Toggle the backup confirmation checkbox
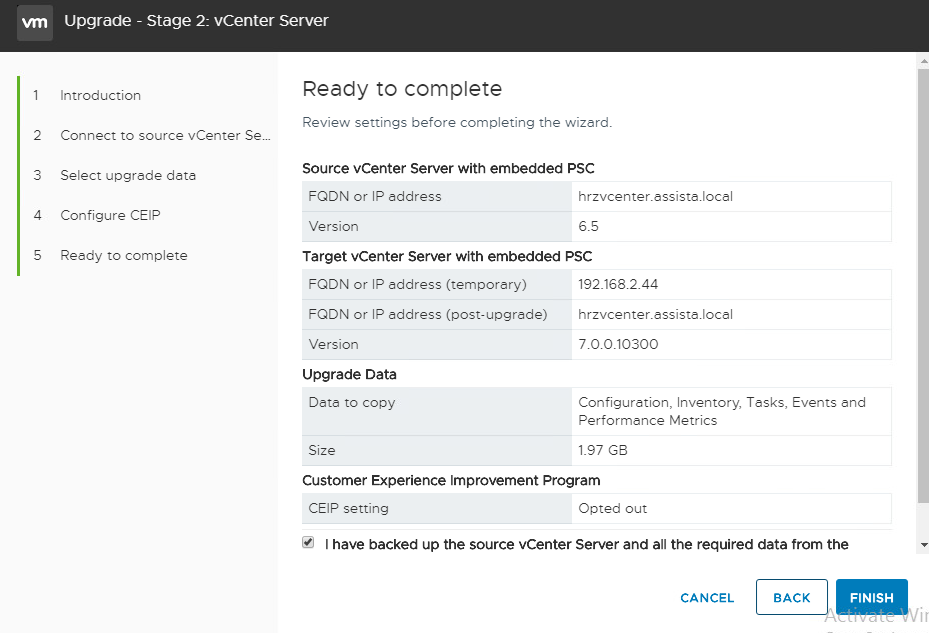 [x=308, y=542]
